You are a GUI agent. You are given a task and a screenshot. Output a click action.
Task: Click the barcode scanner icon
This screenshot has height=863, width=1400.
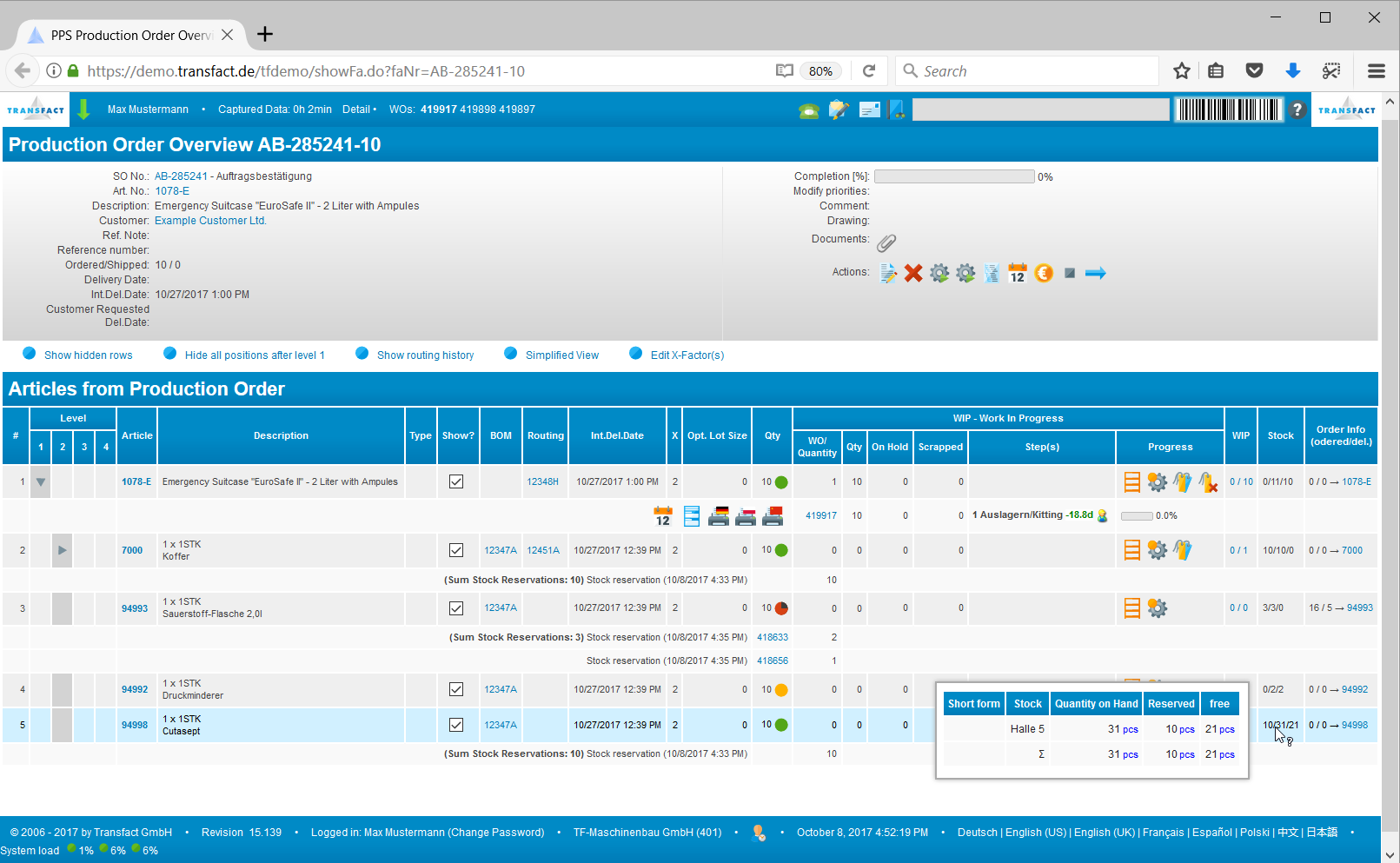pos(1228,110)
